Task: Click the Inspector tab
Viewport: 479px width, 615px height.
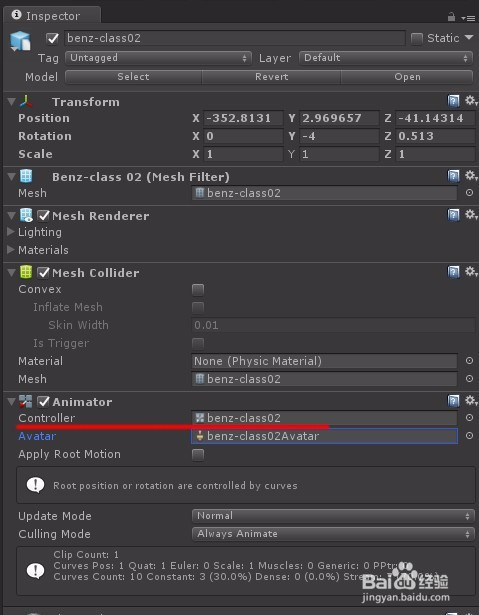Action: (x=51, y=16)
